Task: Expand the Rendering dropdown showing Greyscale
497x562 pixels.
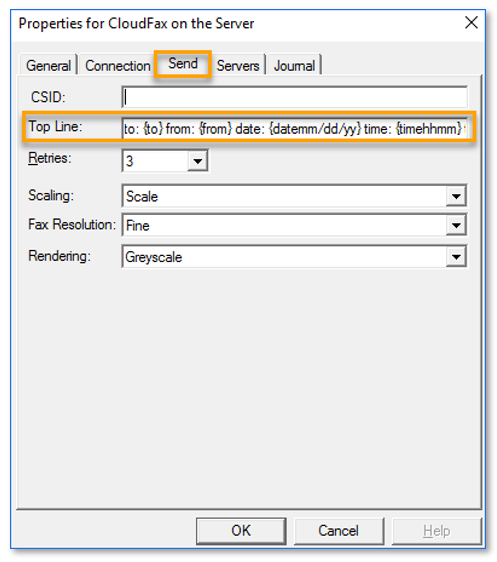Action: tap(295, 257)
